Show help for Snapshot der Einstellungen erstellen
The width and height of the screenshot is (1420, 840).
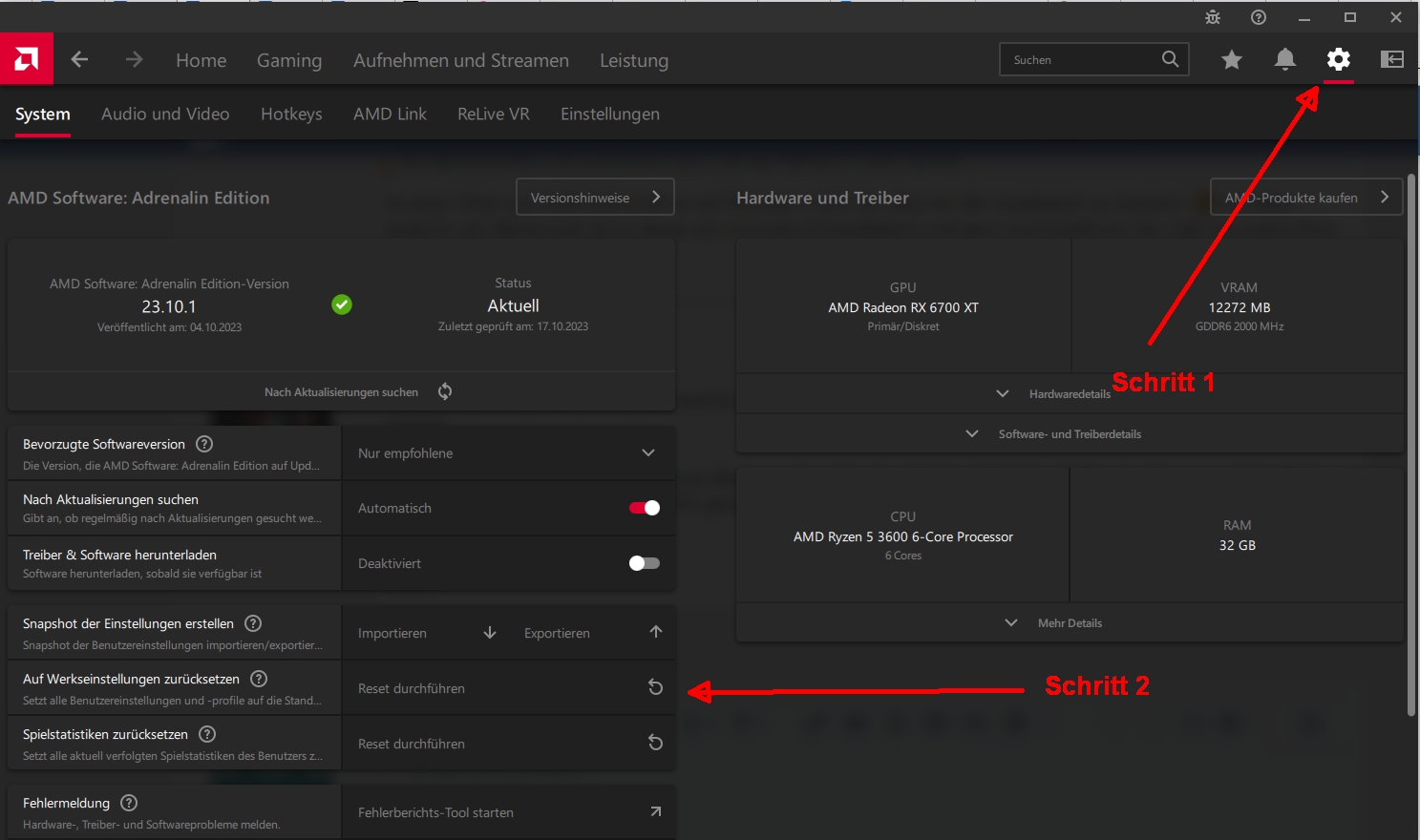(253, 623)
